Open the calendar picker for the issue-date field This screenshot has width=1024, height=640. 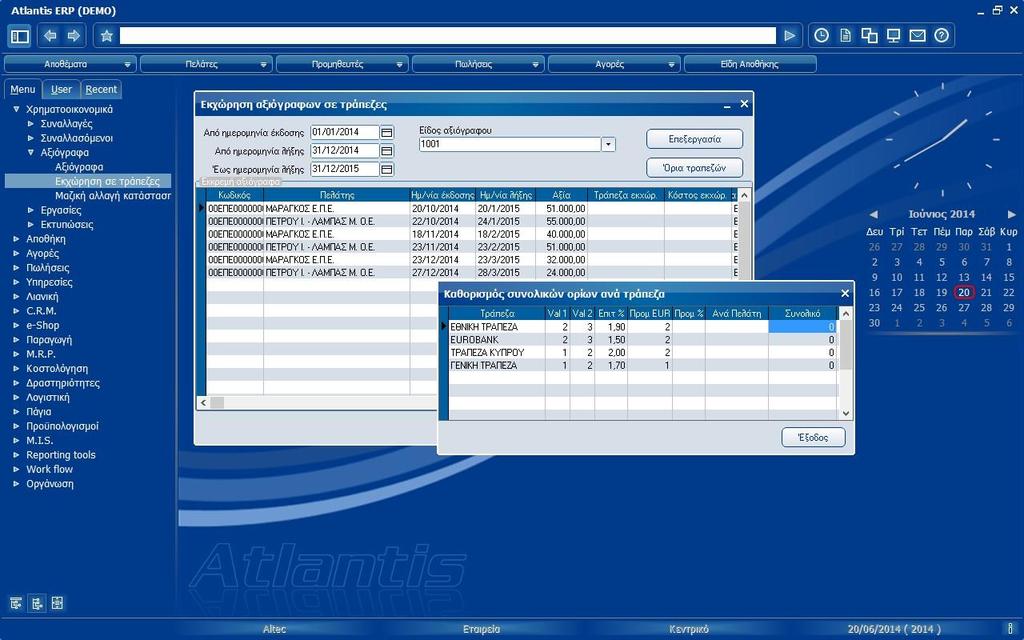387,133
